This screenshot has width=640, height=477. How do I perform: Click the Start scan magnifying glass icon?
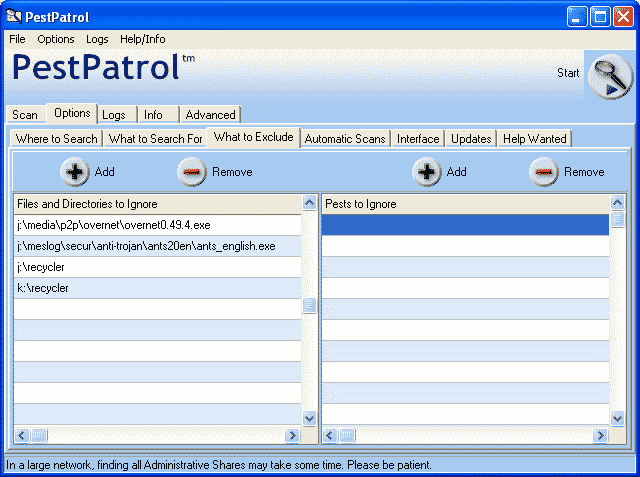point(611,76)
